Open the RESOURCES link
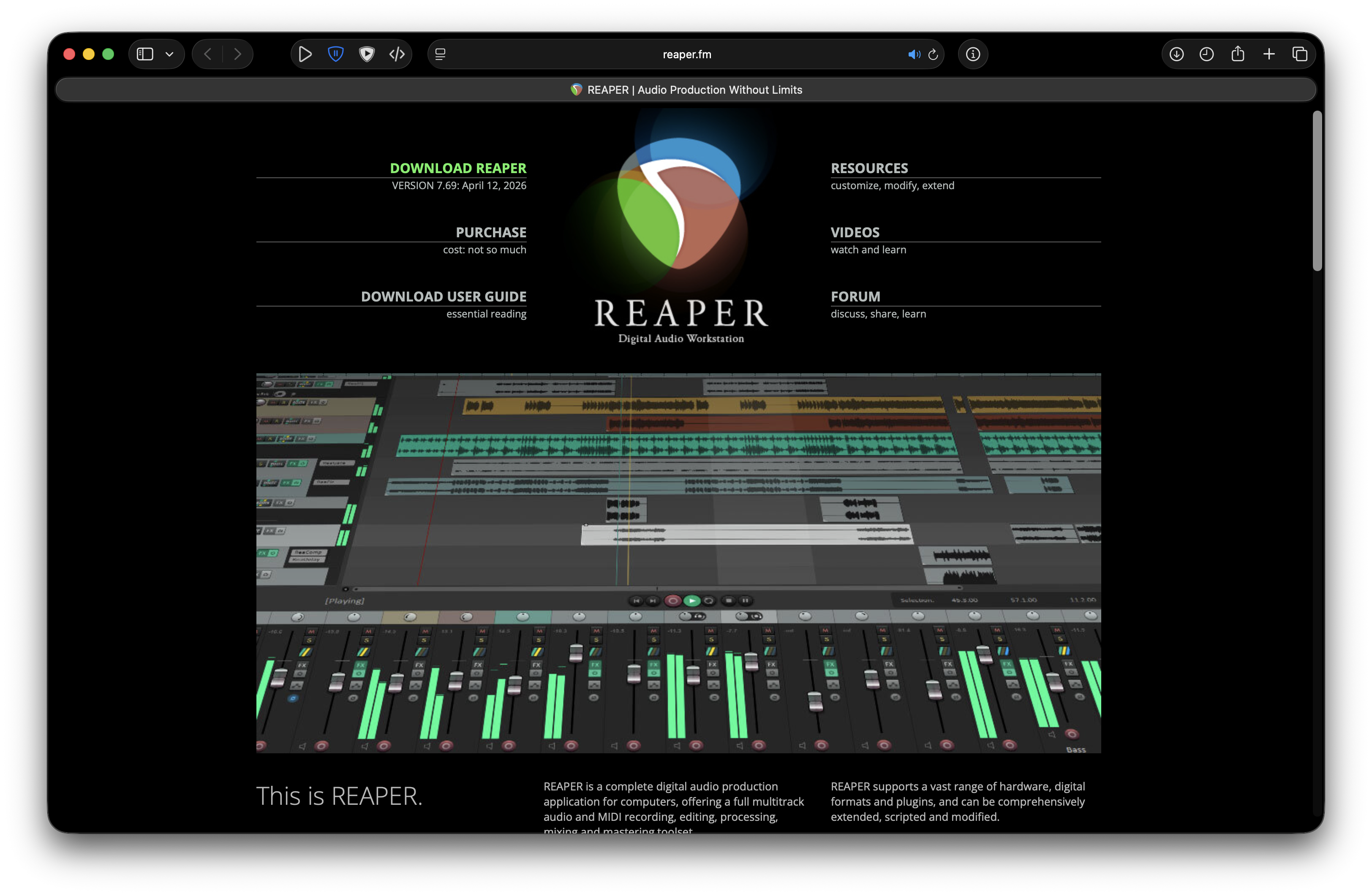Image resolution: width=1372 pixels, height=896 pixels. tap(869, 168)
